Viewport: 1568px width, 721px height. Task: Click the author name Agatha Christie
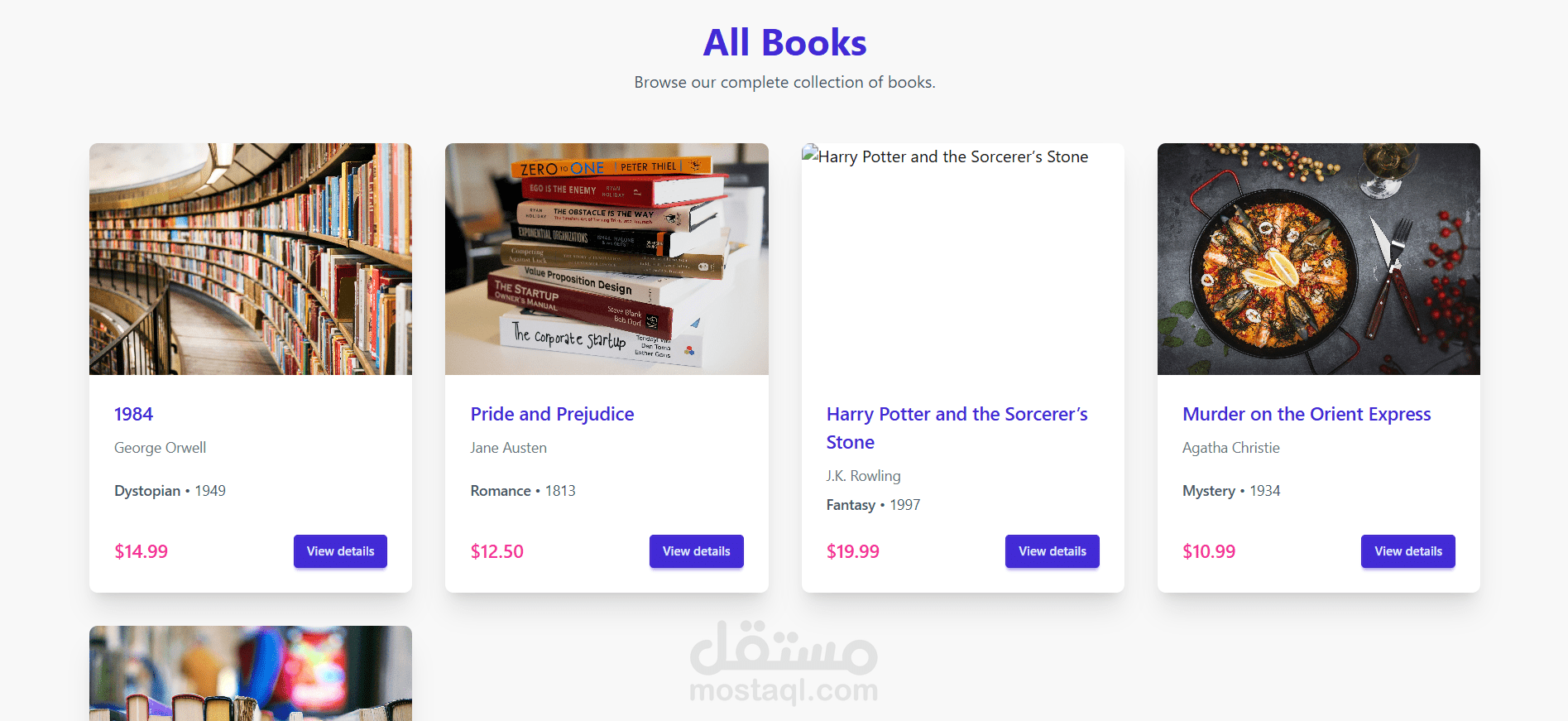(x=1231, y=448)
